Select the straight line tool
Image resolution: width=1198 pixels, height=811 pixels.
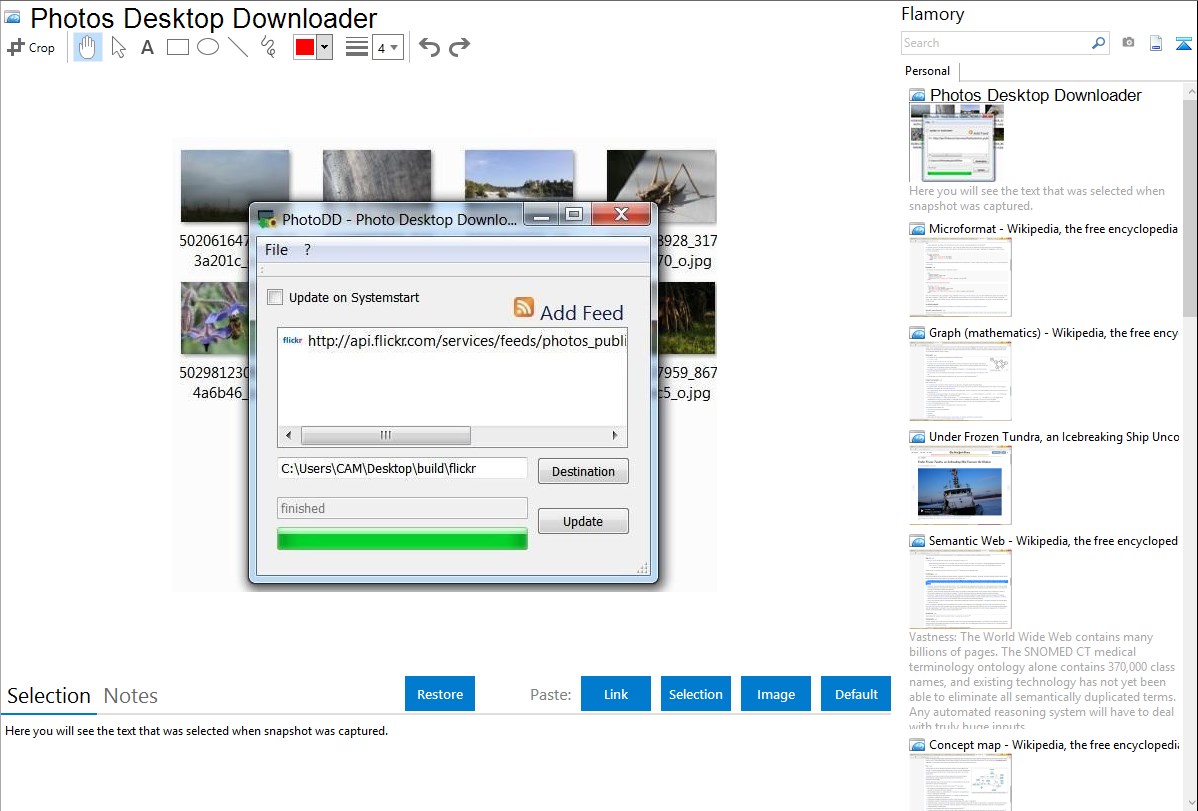click(238, 47)
